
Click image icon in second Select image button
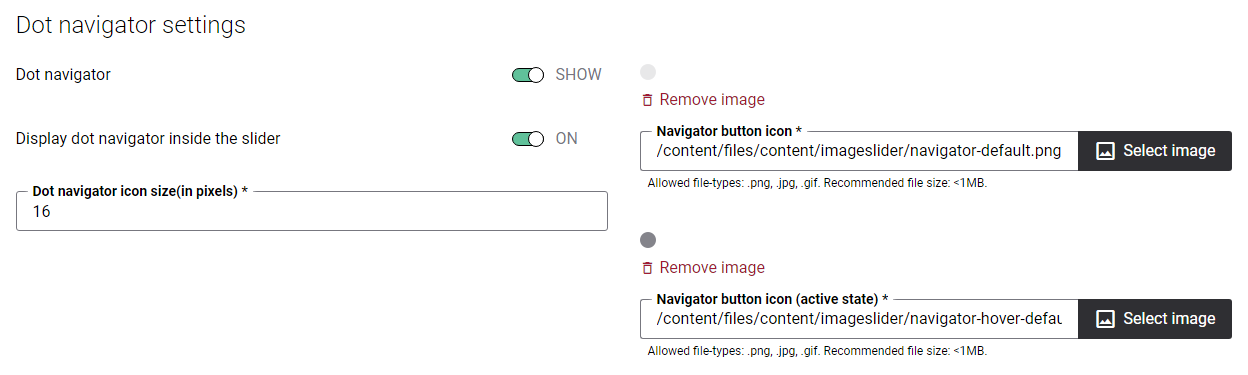click(x=1105, y=319)
